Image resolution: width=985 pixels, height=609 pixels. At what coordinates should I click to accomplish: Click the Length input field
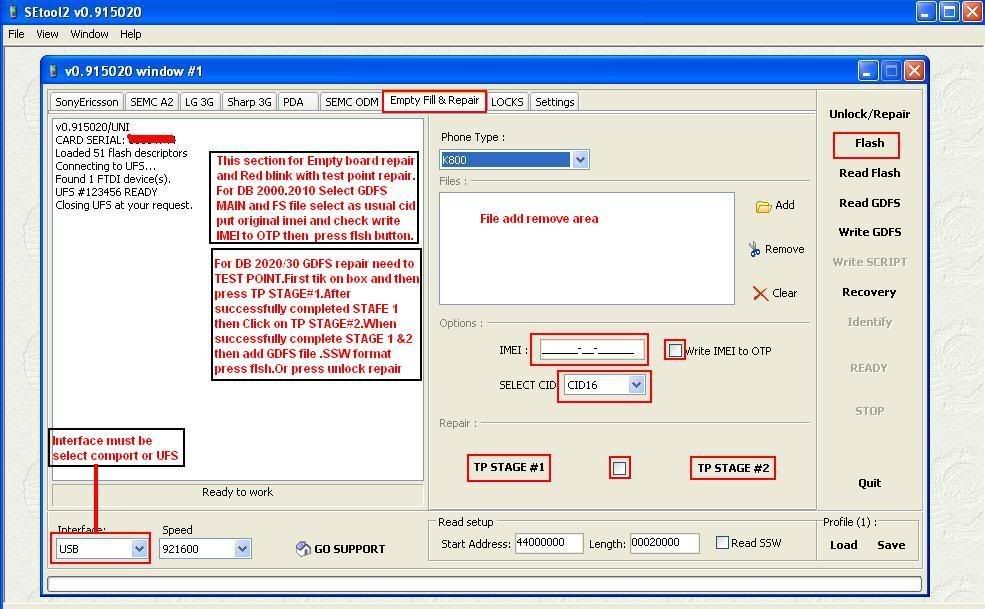pos(665,543)
